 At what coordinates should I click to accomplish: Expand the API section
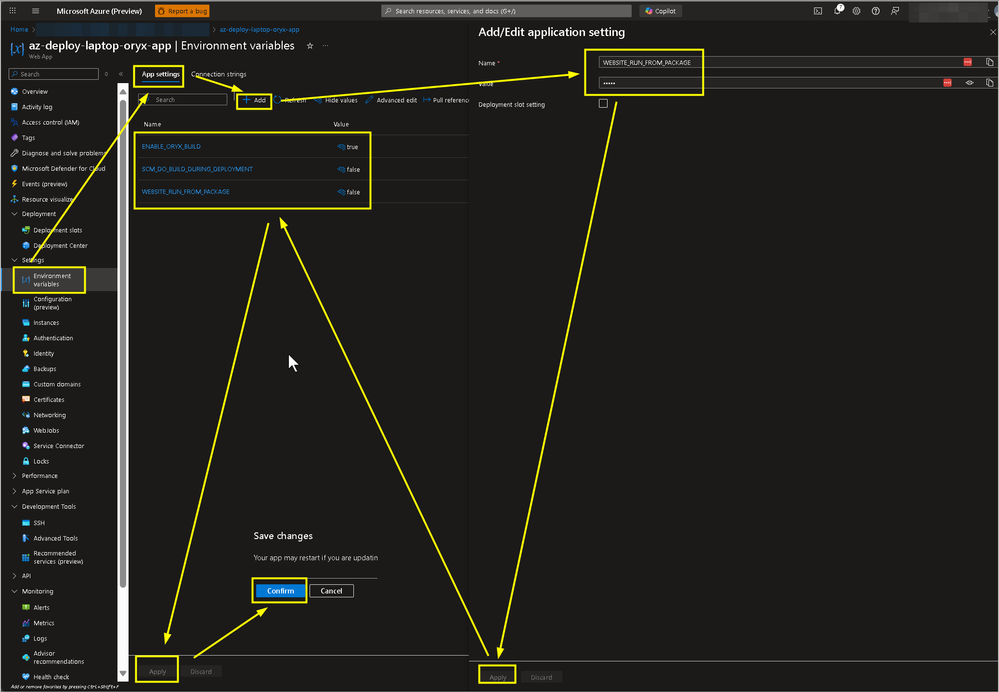click(15, 576)
